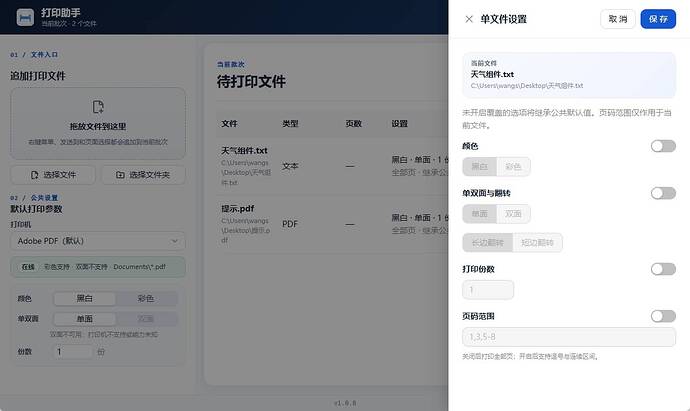Choose 单面 in default duplex setting
The image size is (690, 411).
point(84,319)
